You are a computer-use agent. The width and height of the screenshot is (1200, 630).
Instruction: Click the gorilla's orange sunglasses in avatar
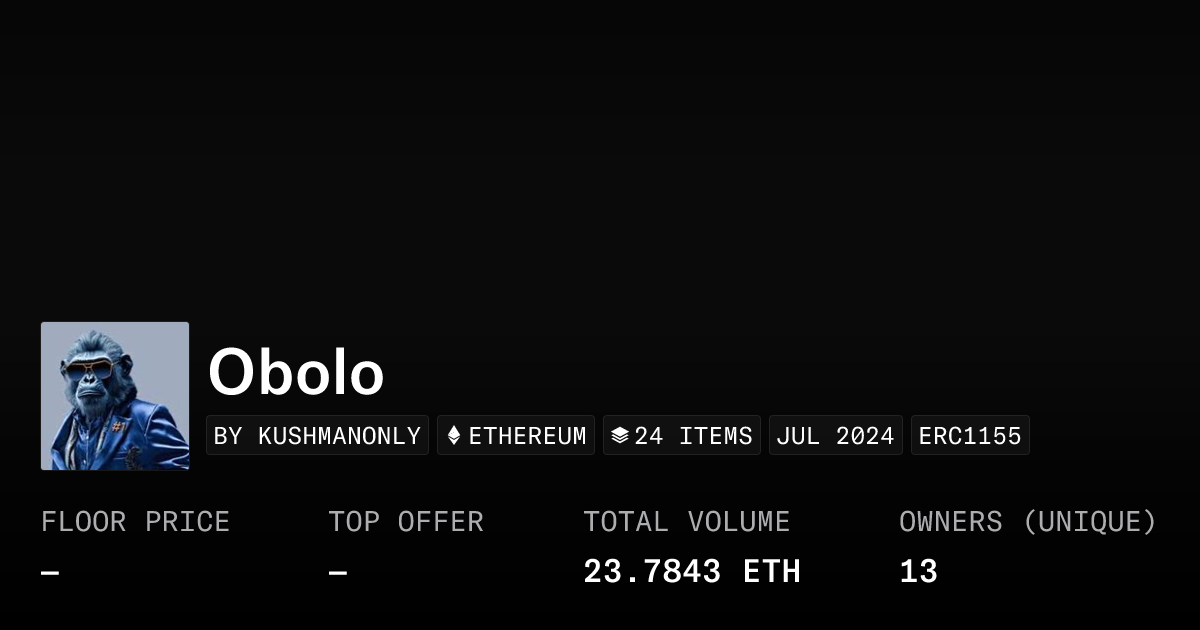point(89,369)
